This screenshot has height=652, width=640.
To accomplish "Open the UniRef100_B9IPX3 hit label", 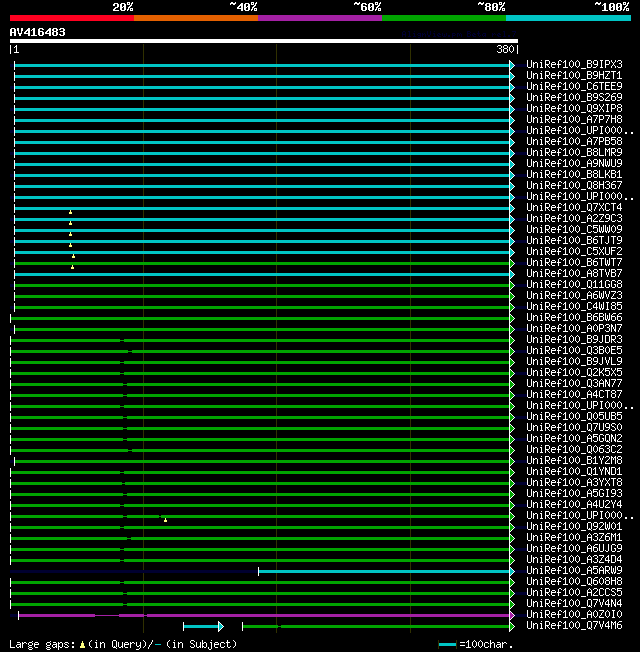I will [574, 65].
